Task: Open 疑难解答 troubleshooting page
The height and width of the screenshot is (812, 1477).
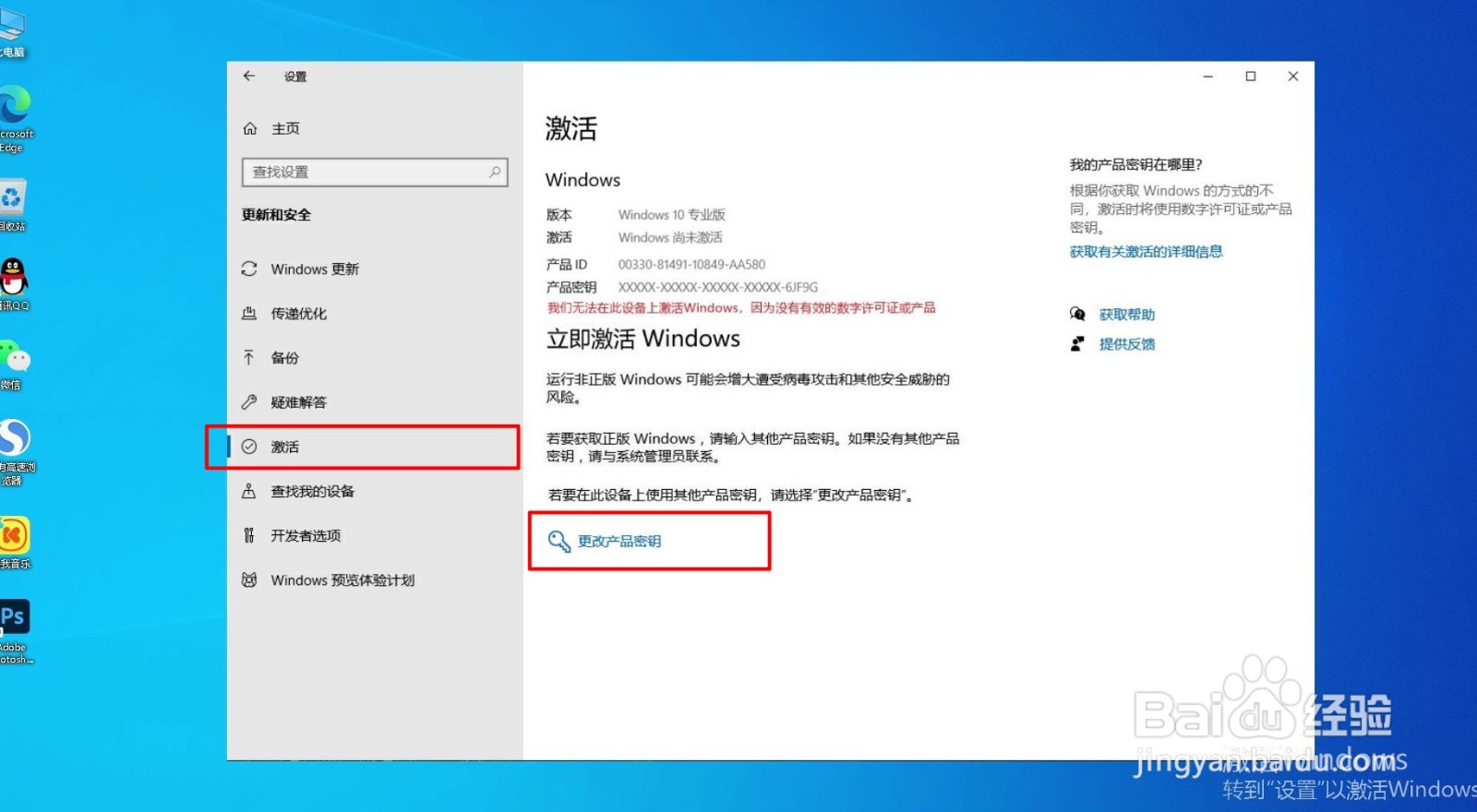Action: click(298, 402)
